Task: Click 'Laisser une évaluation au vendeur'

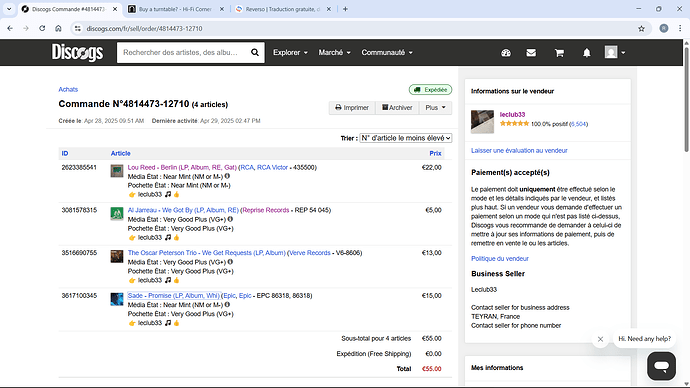Action: (x=519, y=150)
